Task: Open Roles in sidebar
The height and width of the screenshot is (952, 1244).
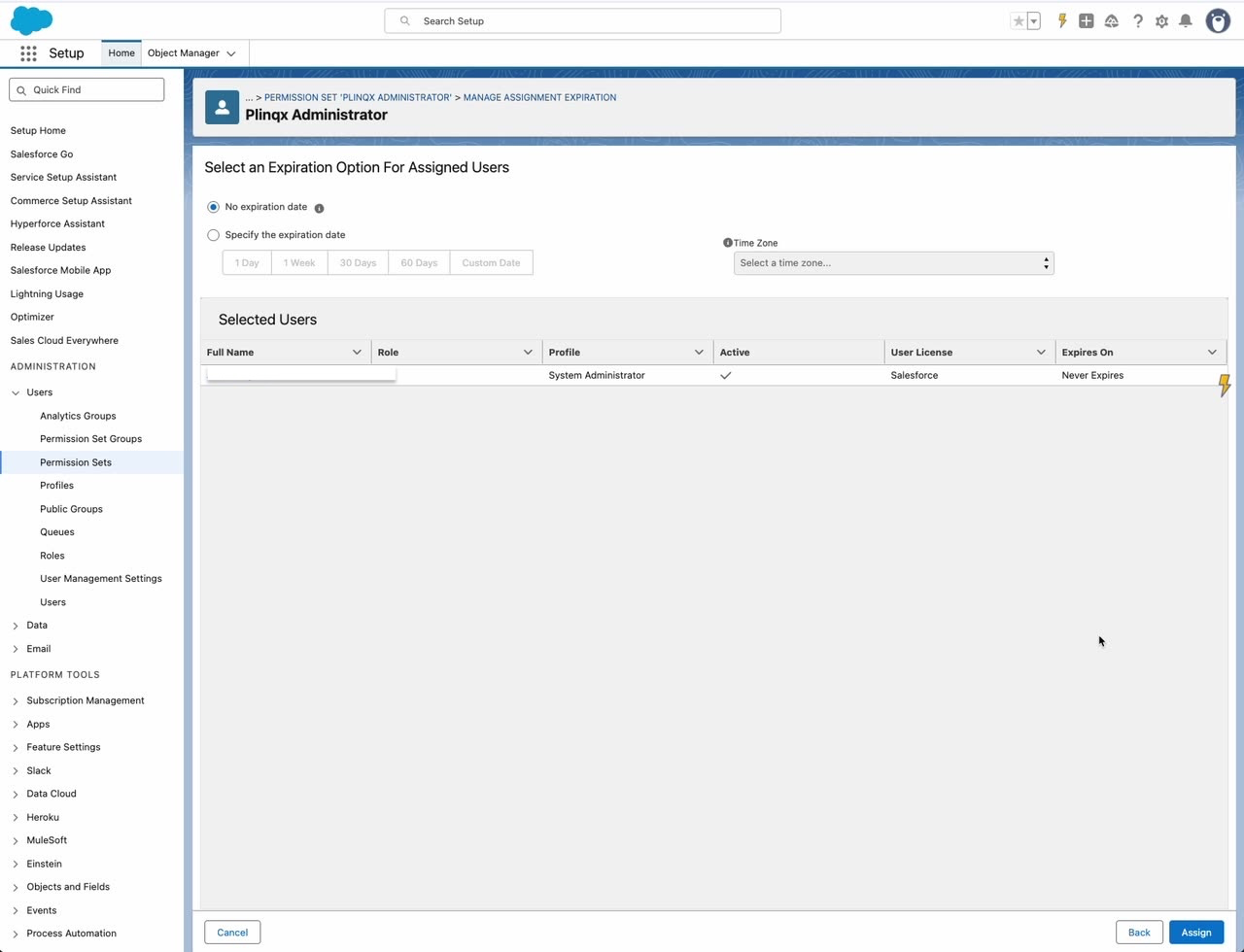Action: tap(52, 556)
